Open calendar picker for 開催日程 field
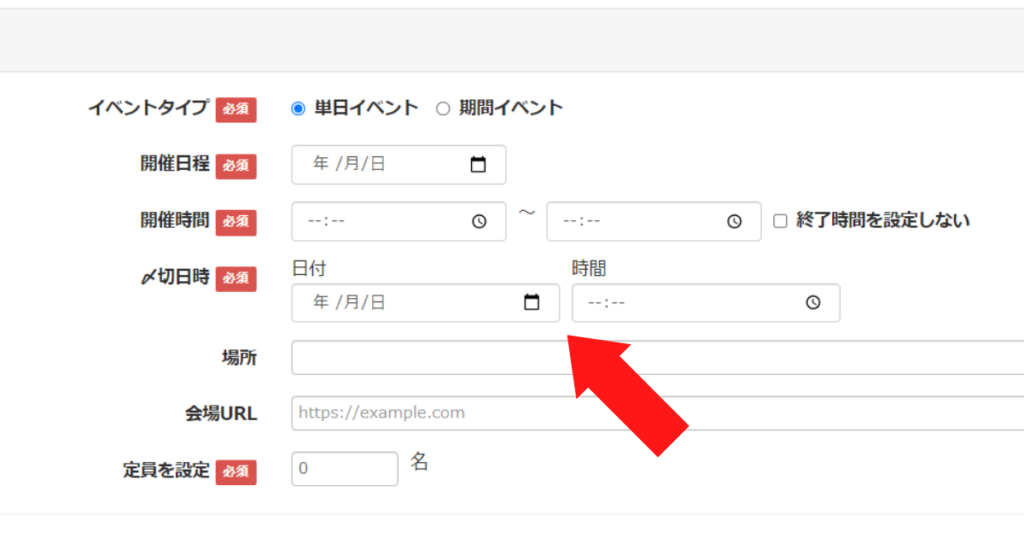The image size is (1024, 538). pyautogui.click(x=478, y=165)
